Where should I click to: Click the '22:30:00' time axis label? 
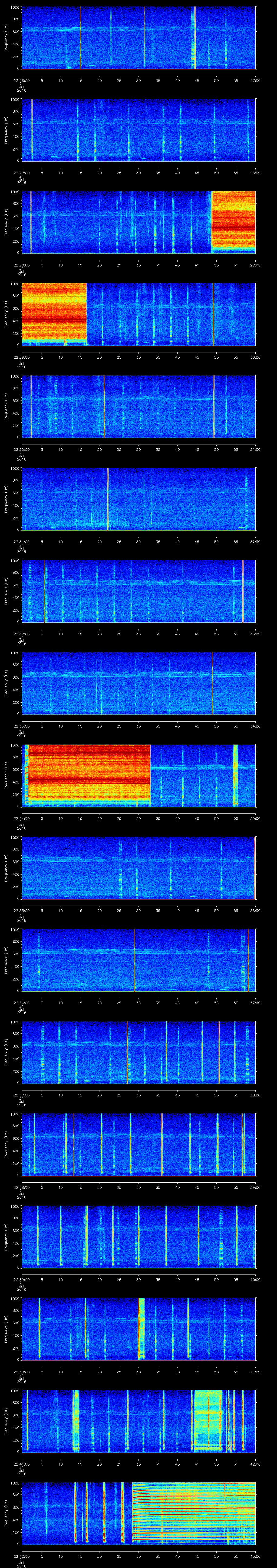pyautogui.click(x=21, y=449)
